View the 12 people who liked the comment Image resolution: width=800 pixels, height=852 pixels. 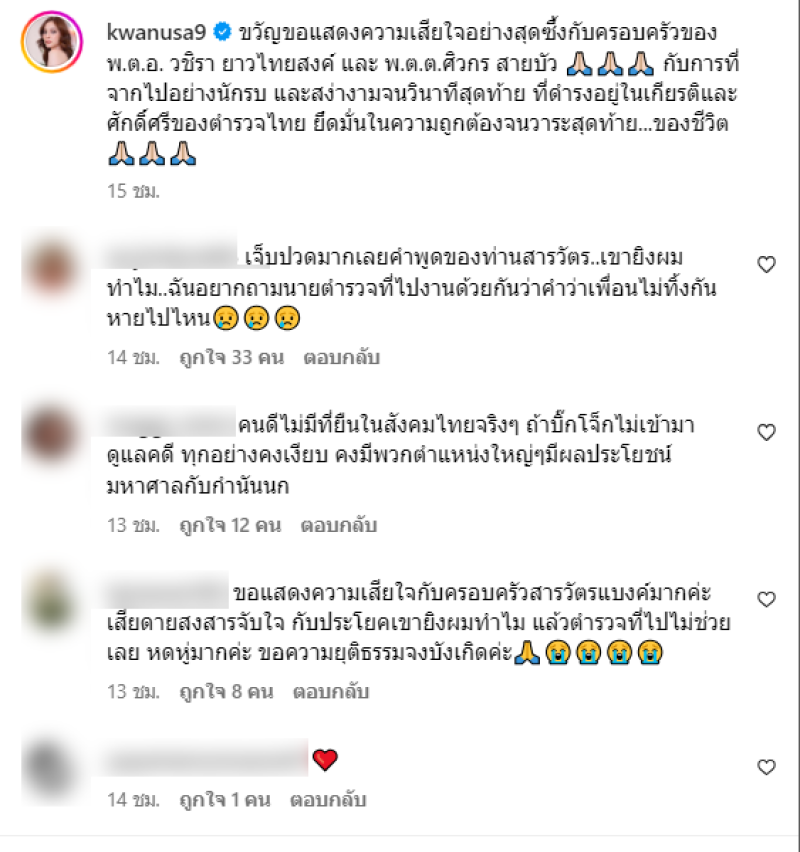pyautogui.click(x=230, y=525)
